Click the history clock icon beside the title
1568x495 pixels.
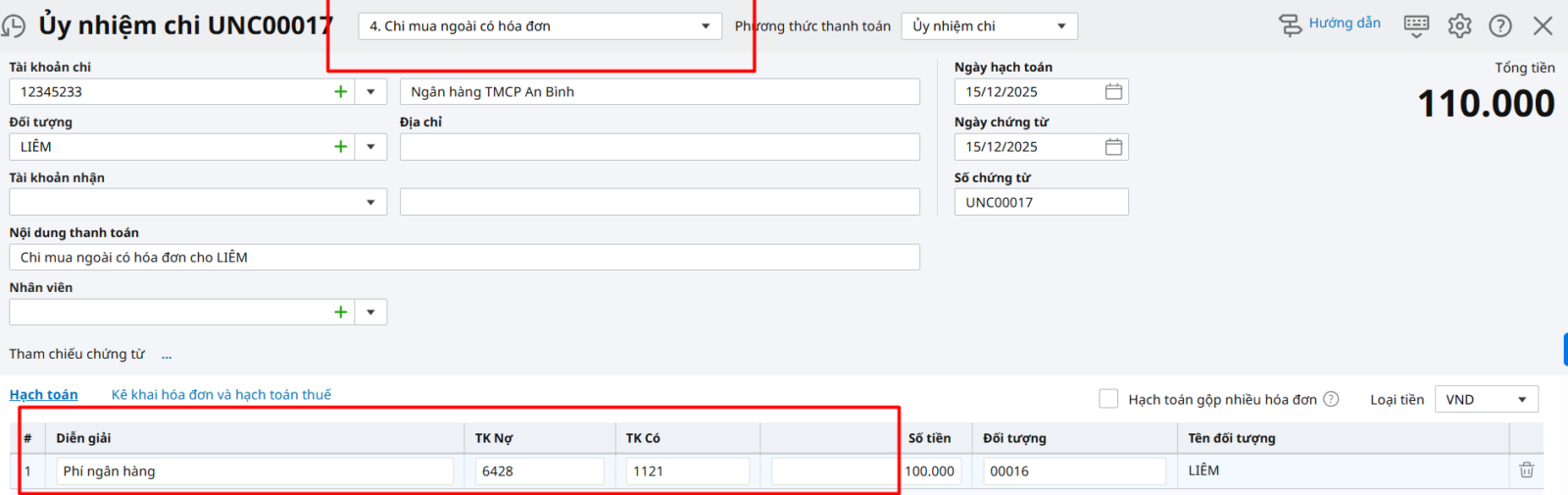[13, 25]
